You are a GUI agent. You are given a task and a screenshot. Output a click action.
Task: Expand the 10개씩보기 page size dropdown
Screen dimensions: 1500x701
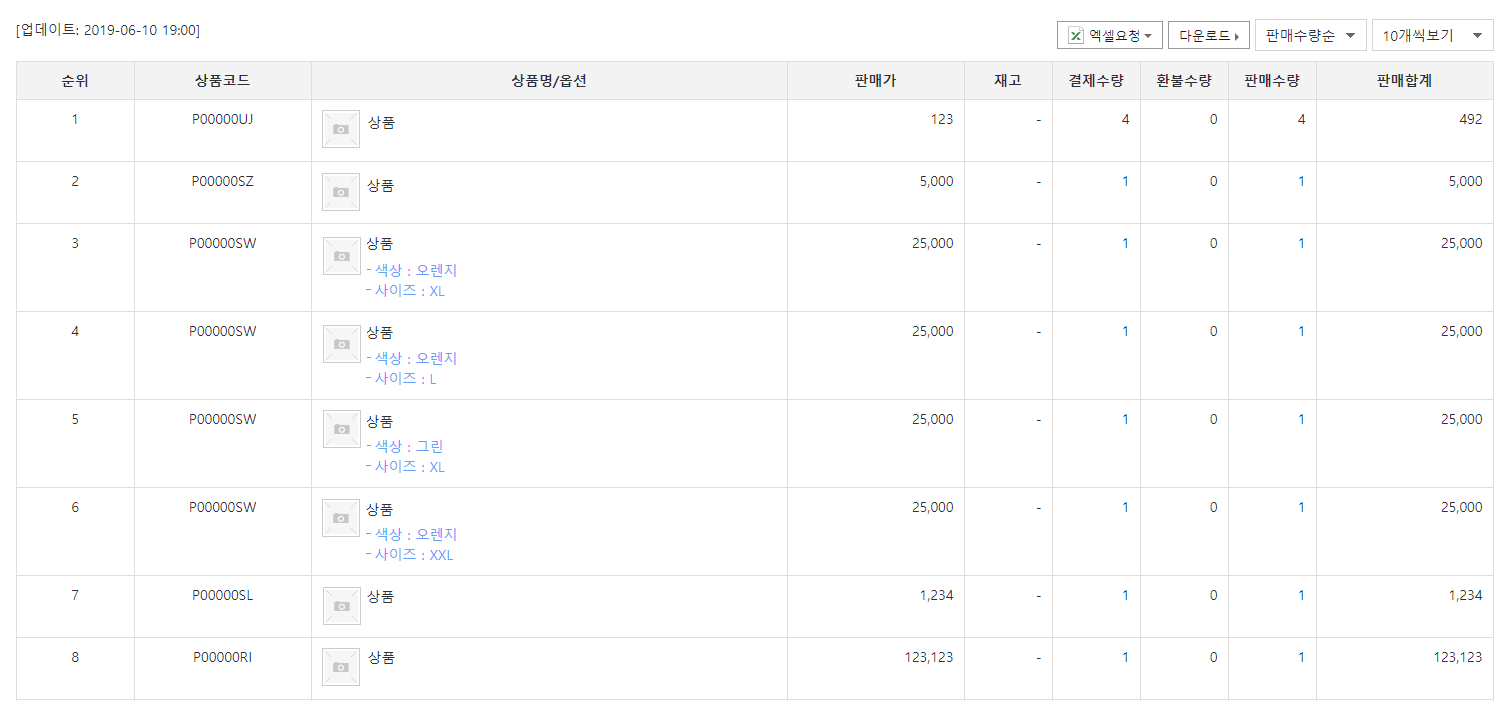(x=1432, y=36)
